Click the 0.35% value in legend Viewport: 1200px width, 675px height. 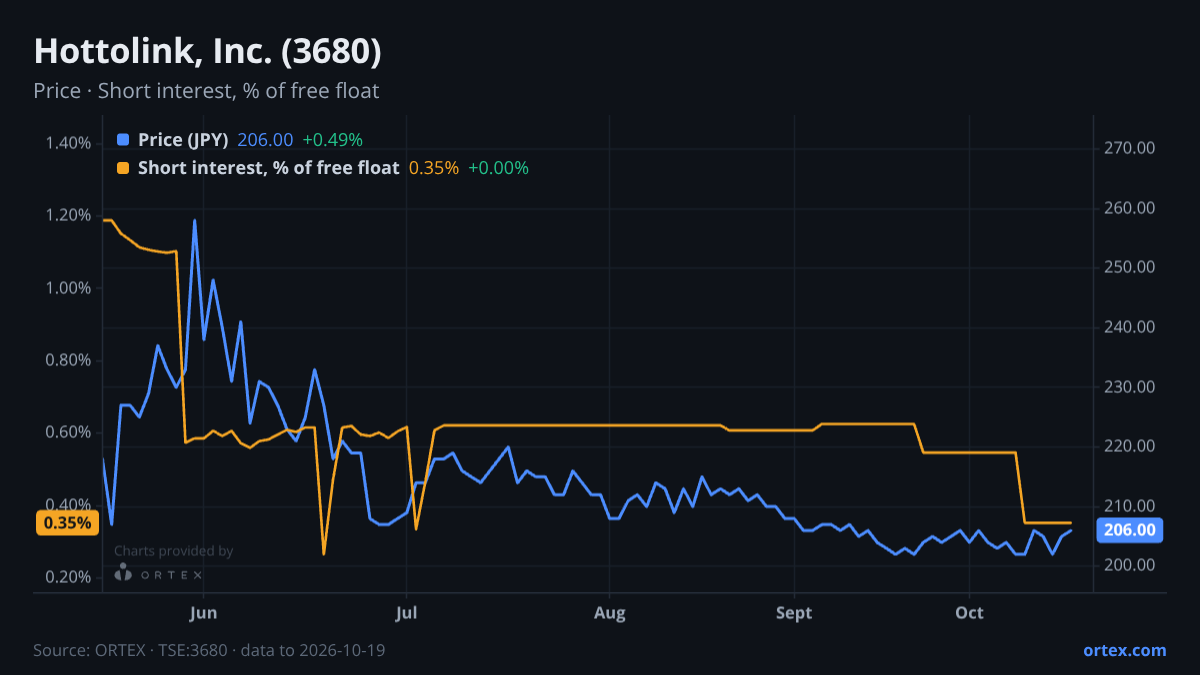click(x=434, y=168)
